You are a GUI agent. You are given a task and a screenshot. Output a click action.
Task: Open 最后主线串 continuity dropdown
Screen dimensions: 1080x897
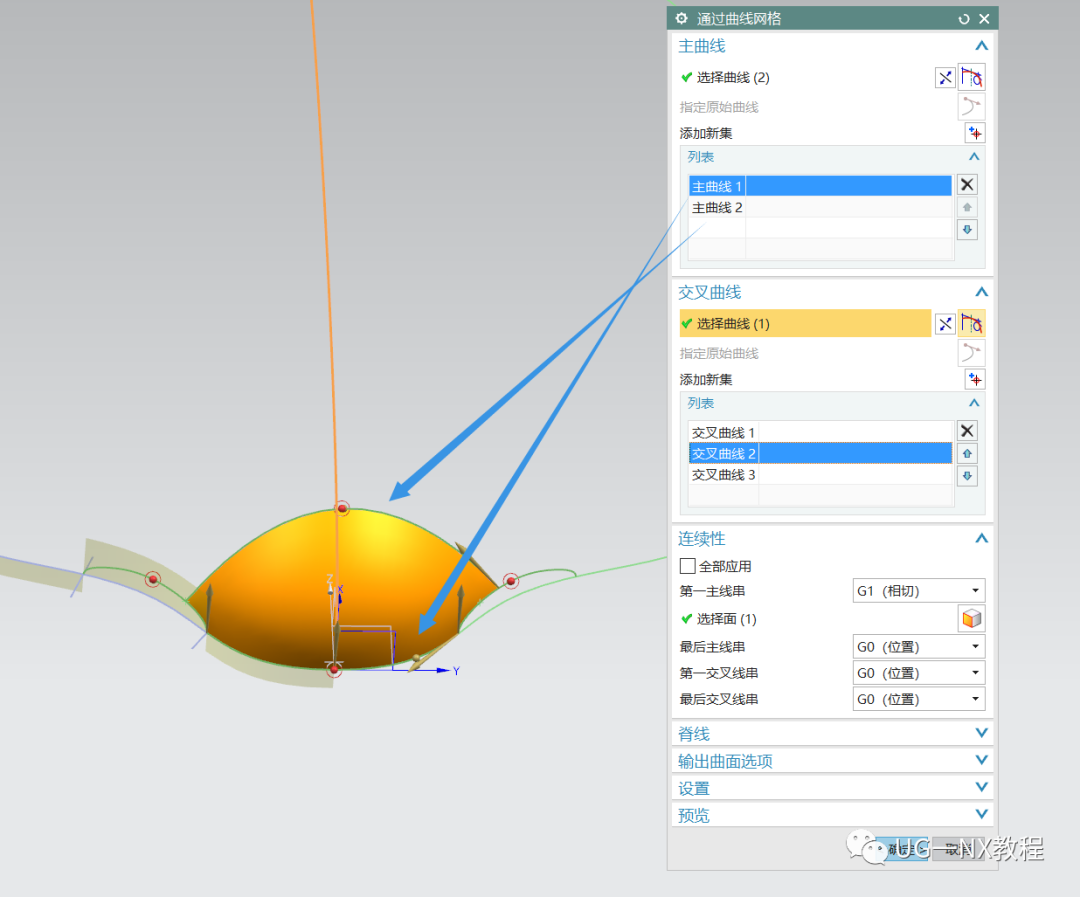[918, 646]
